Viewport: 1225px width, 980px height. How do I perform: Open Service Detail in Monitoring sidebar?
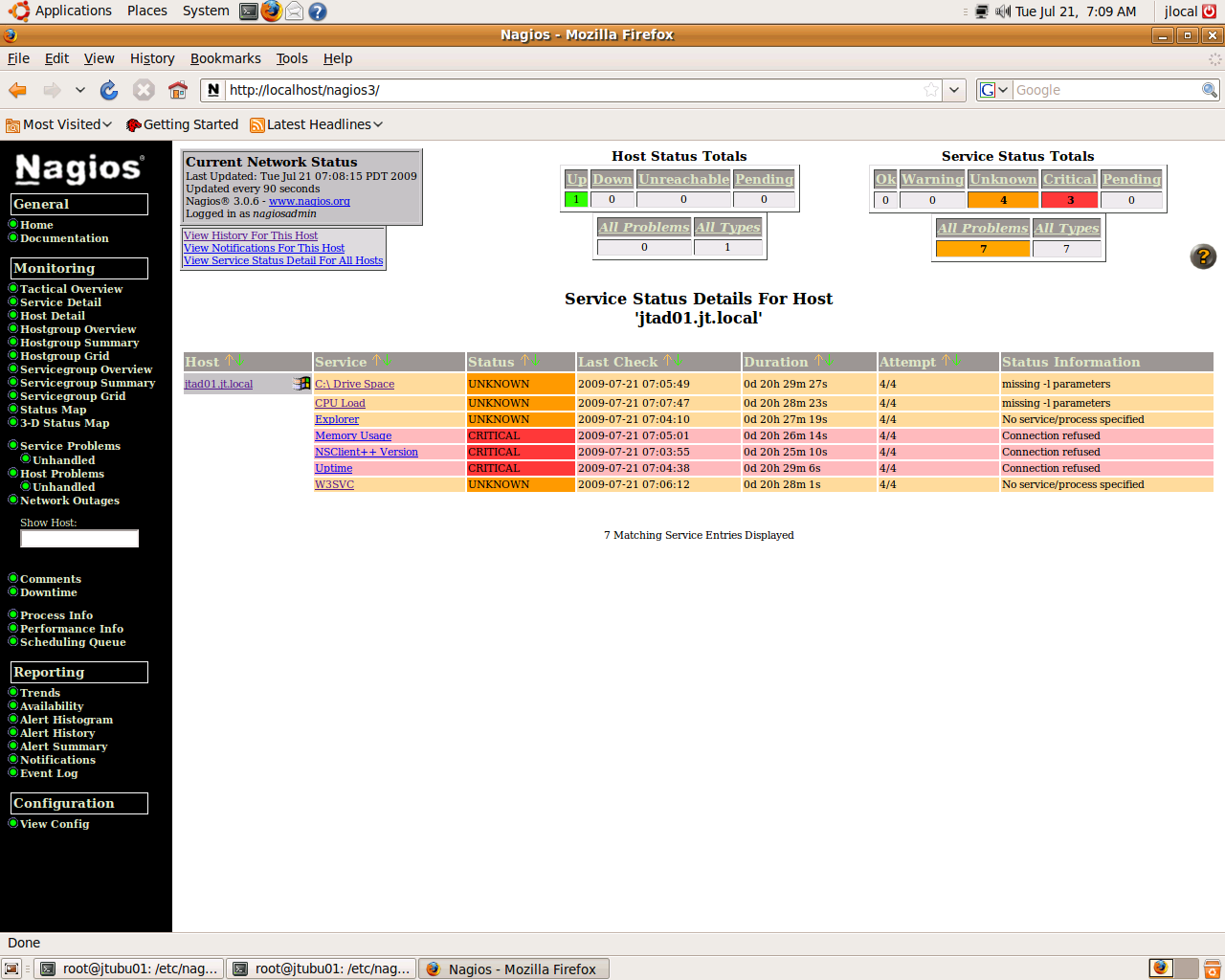pyautogui.click(x=60, y=302)
